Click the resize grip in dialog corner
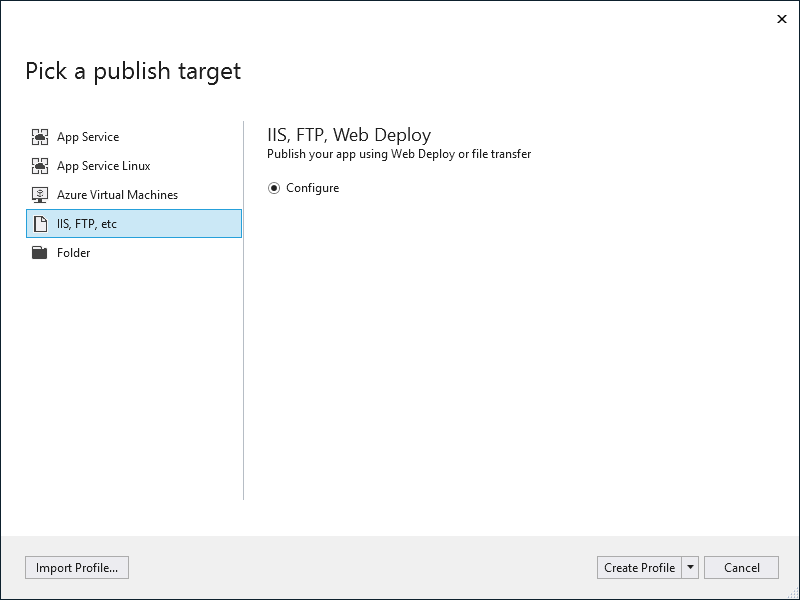800x600 pixels. (x=794, y=594)
